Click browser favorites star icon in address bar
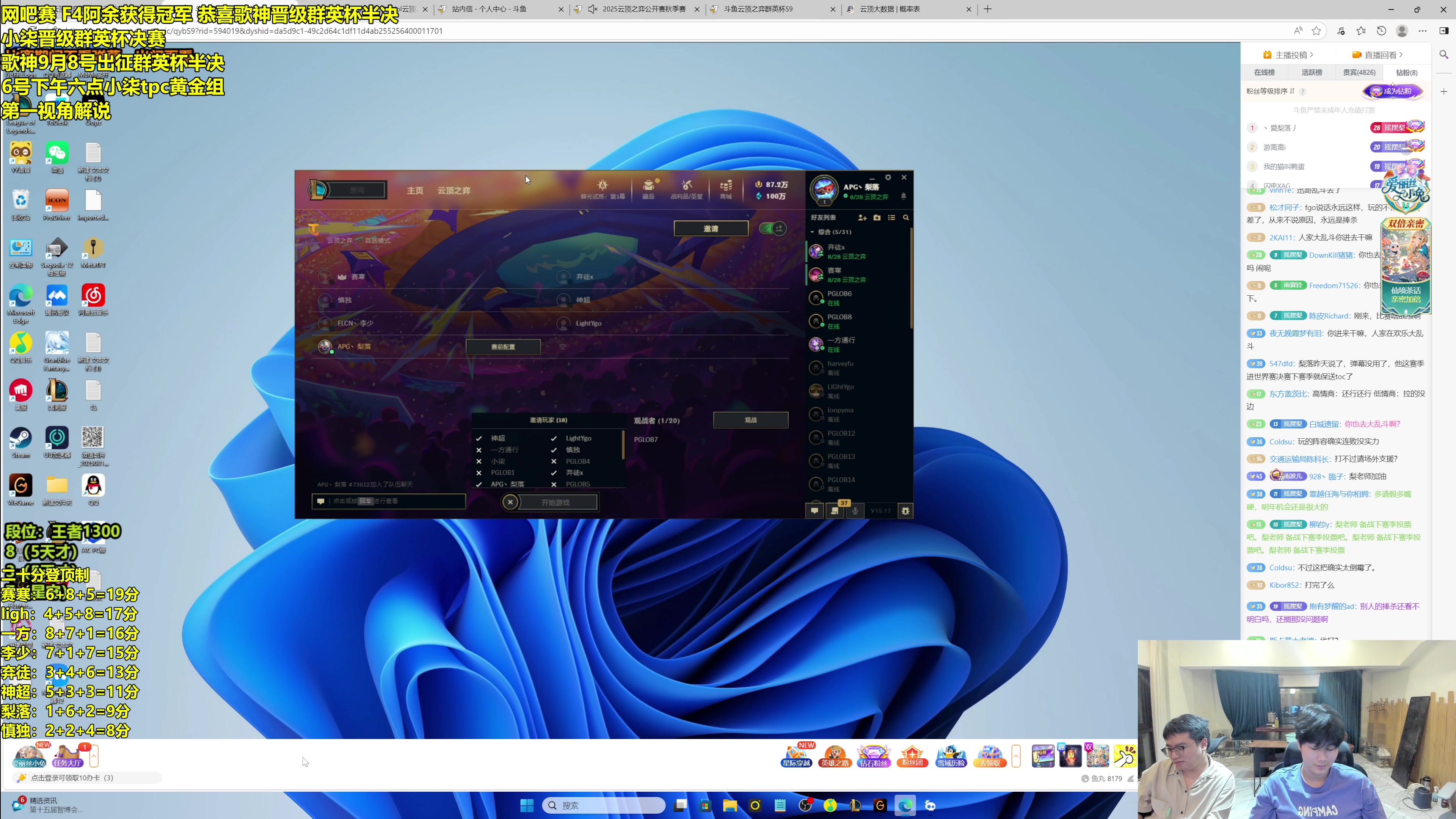This screenshot has width=1456, height=819. click(1316, 31)
